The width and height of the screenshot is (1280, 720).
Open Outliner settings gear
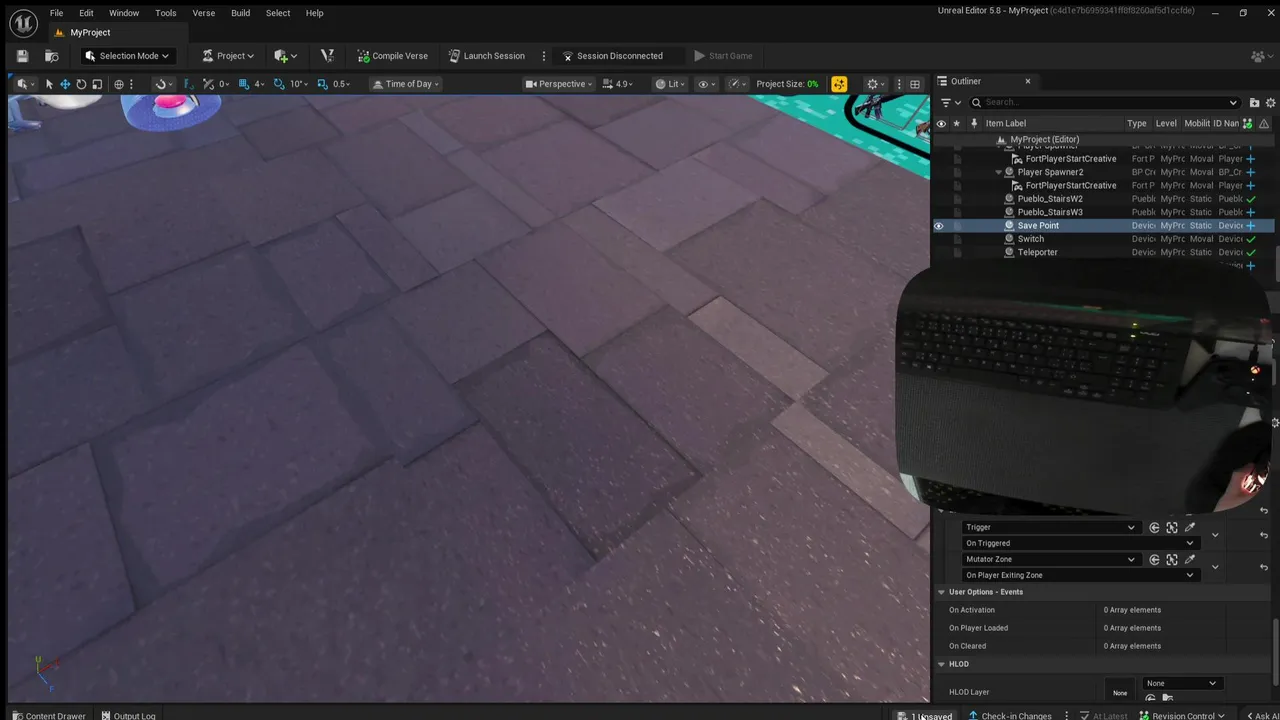(1271, 102)
